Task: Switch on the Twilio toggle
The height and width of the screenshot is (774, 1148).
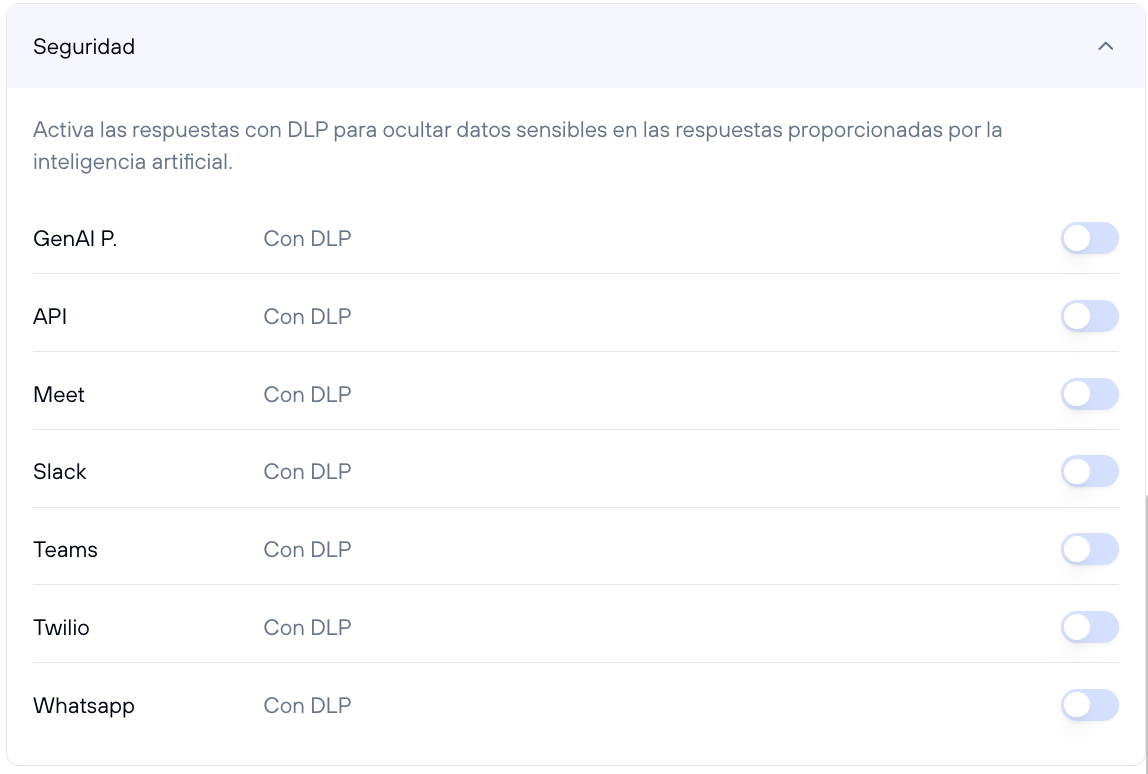Action: (x=1089, y=627)
